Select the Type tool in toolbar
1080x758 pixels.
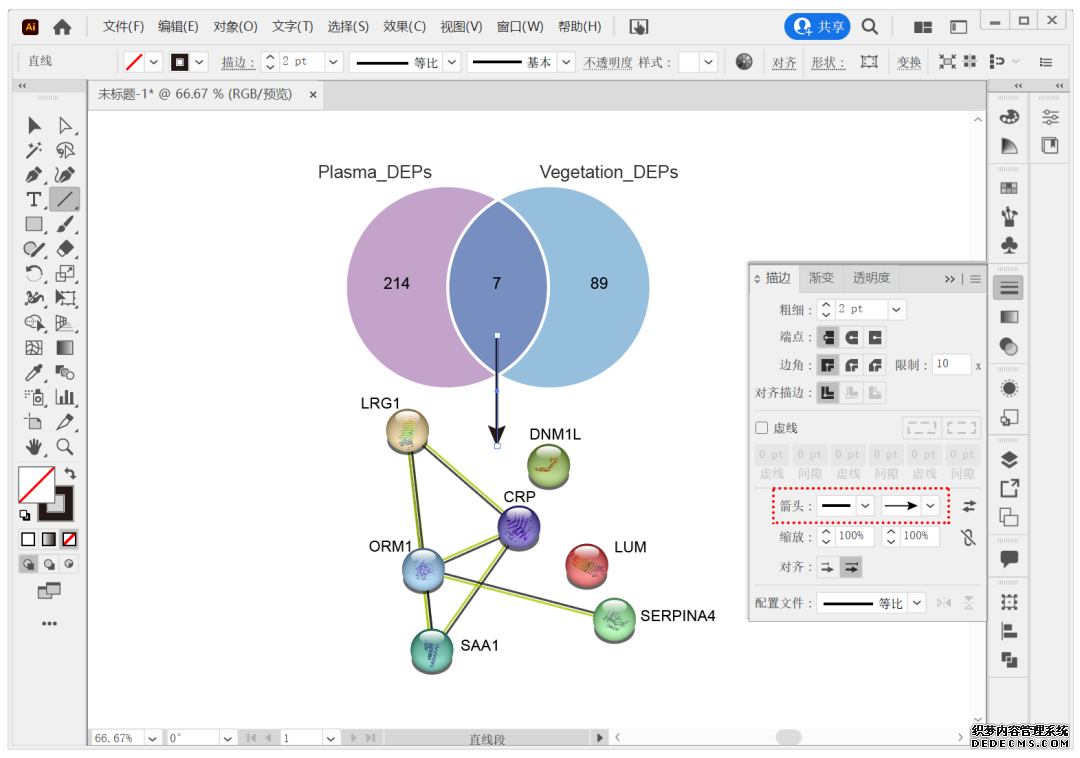pos(34,199)
